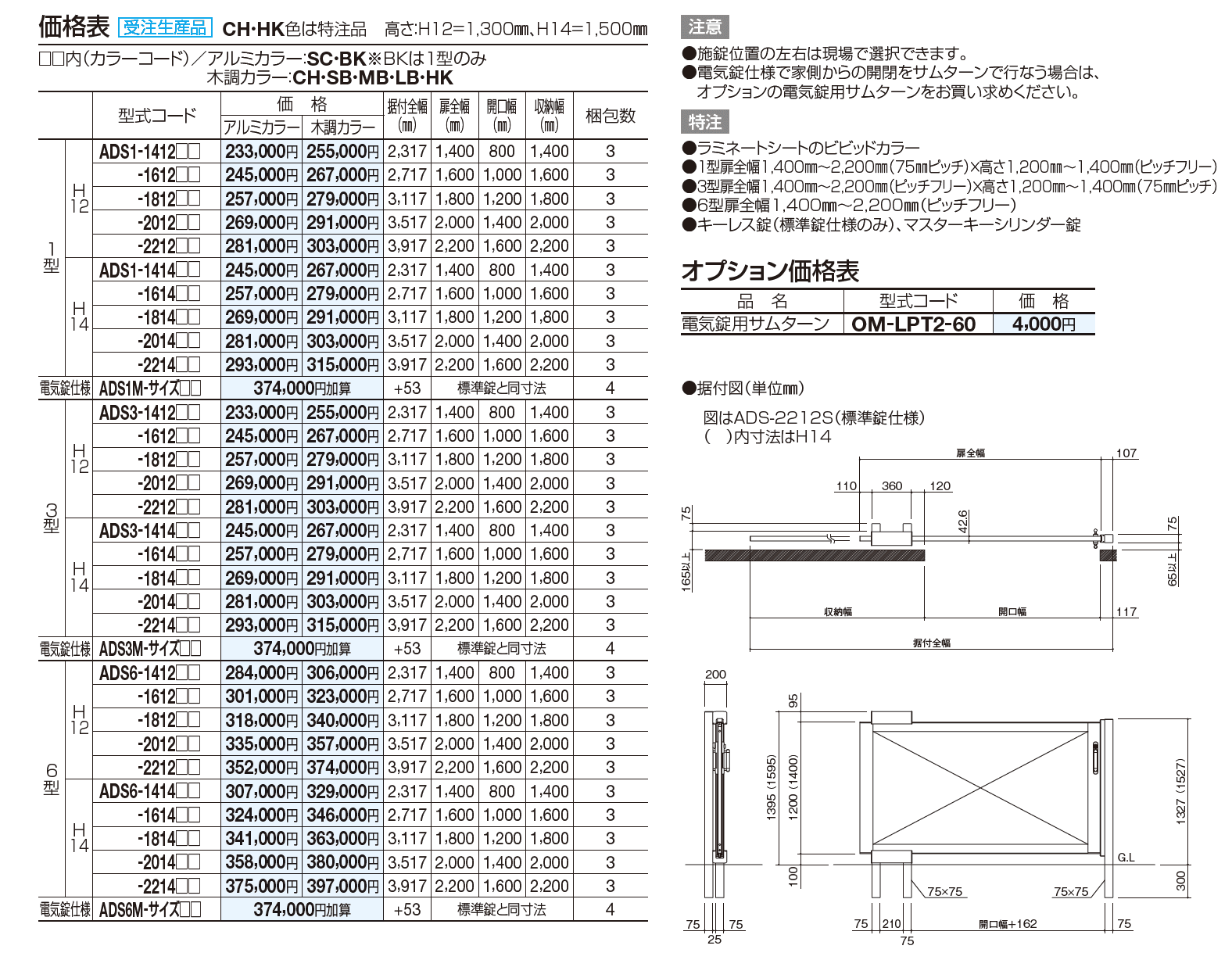Click the 233,000円 price in ADS1-1412 row

262,152
